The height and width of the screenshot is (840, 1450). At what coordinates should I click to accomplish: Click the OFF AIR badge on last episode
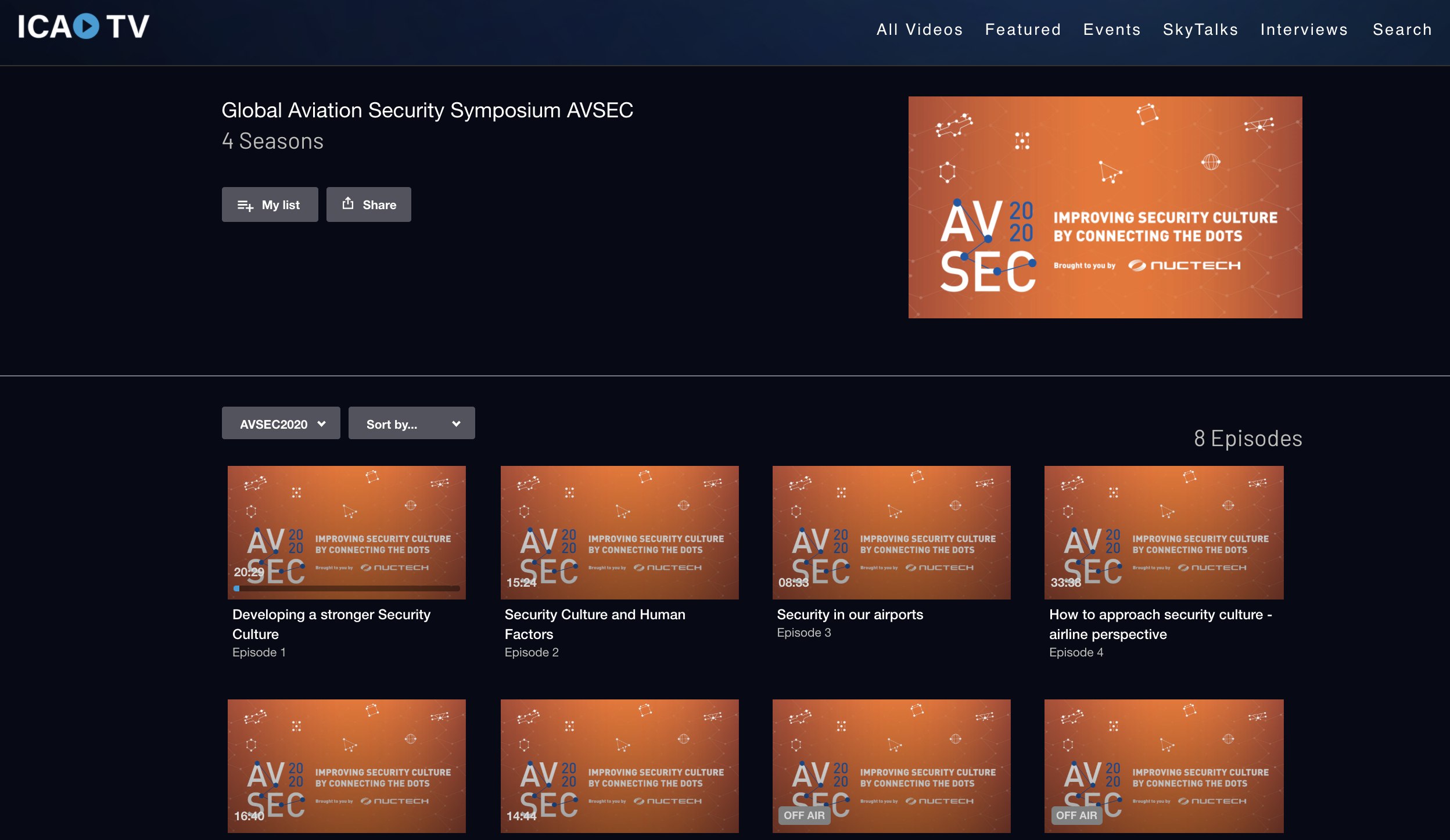(1076, 815)
